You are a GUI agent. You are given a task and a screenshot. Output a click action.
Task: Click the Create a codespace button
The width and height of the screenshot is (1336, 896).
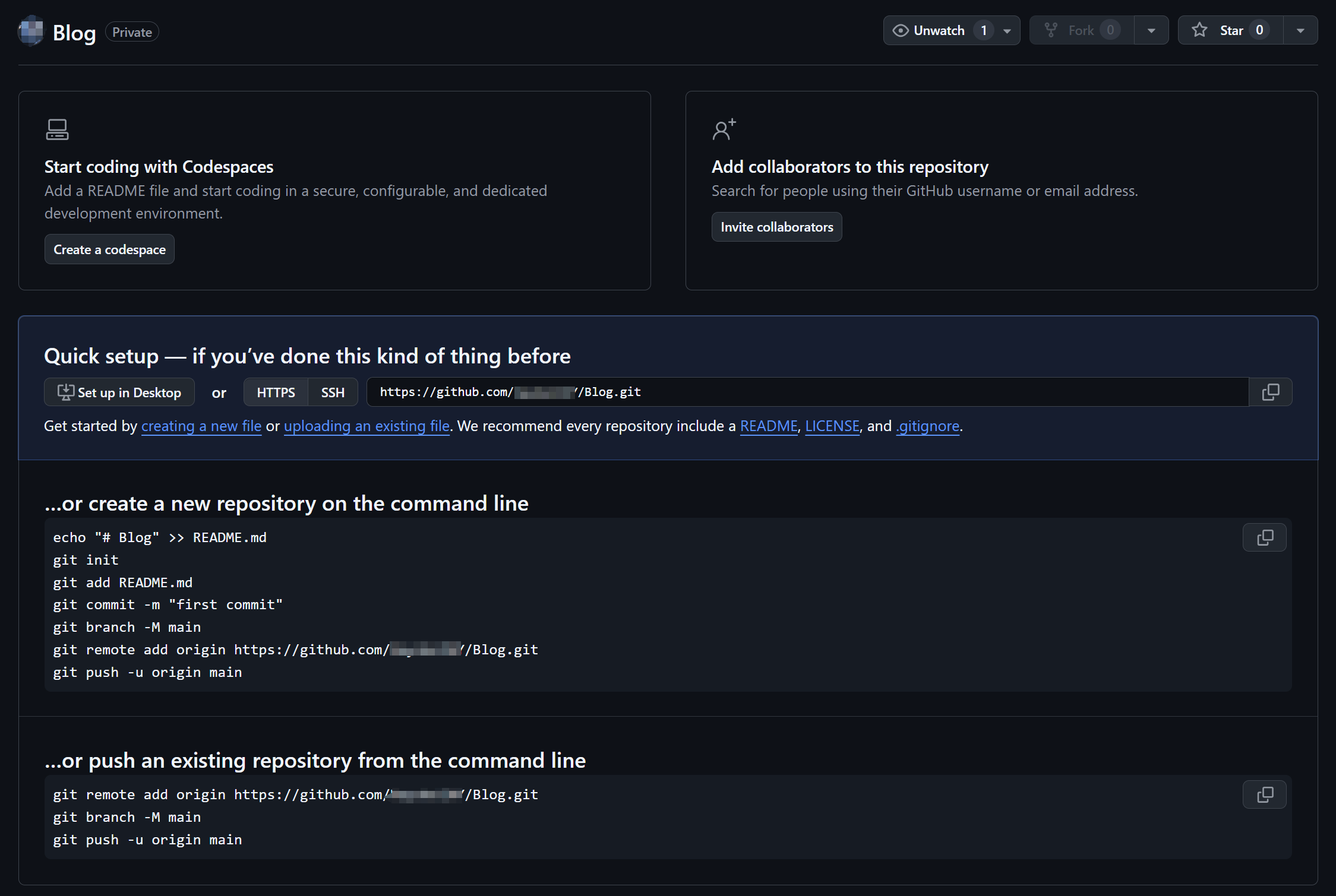point(109,249)
